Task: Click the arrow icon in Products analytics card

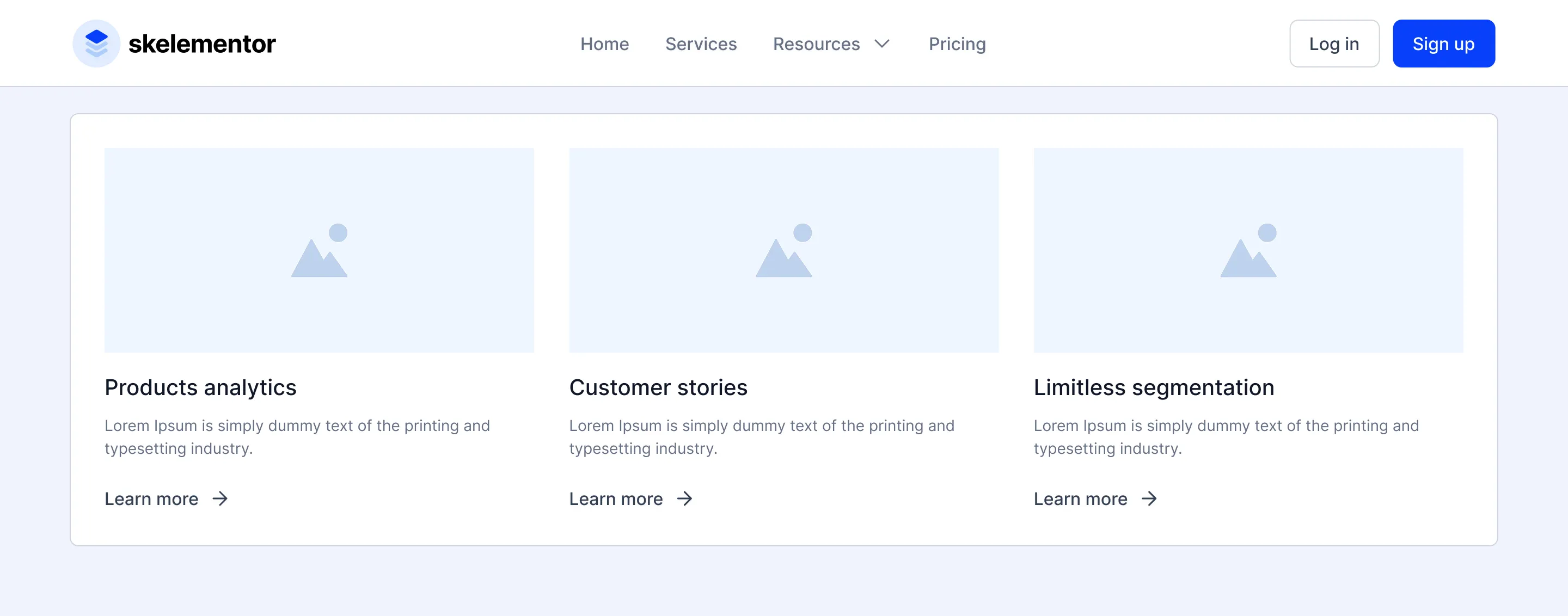Action: [x=220, y=498]
